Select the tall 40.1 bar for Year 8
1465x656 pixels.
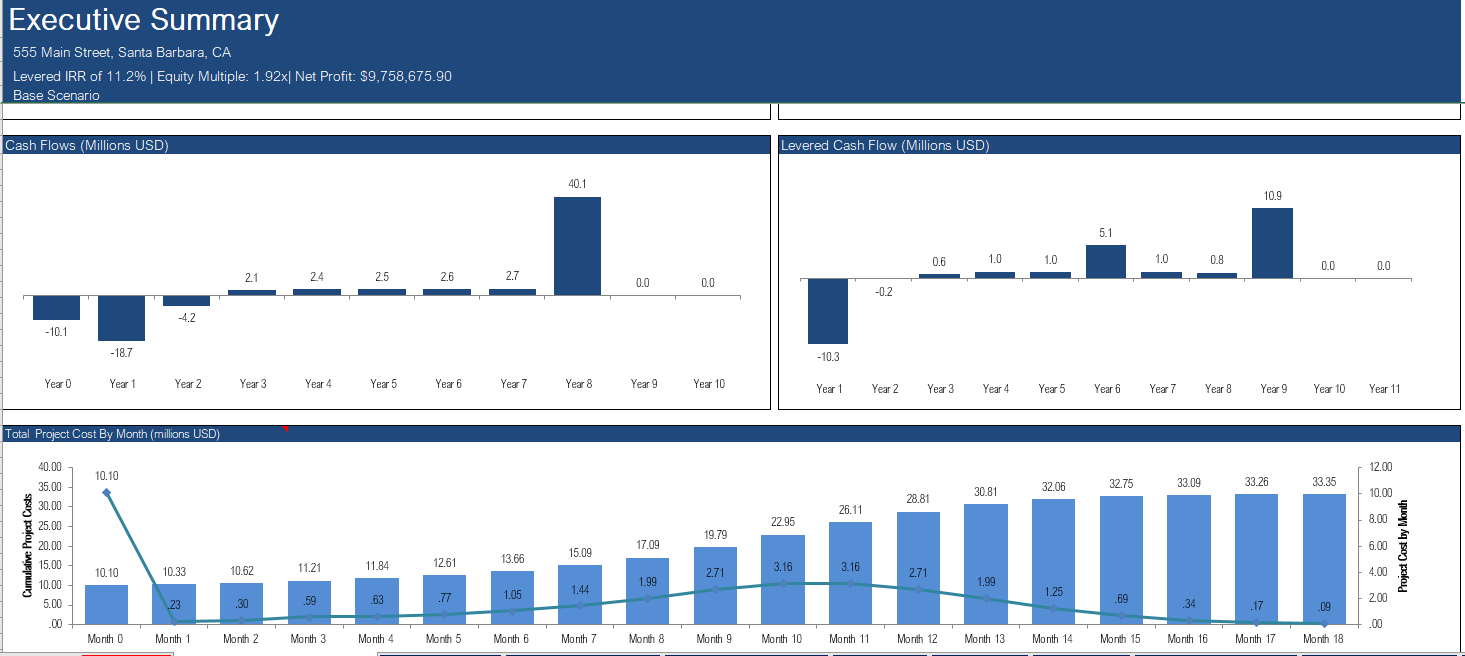click(x=578, y=245)
